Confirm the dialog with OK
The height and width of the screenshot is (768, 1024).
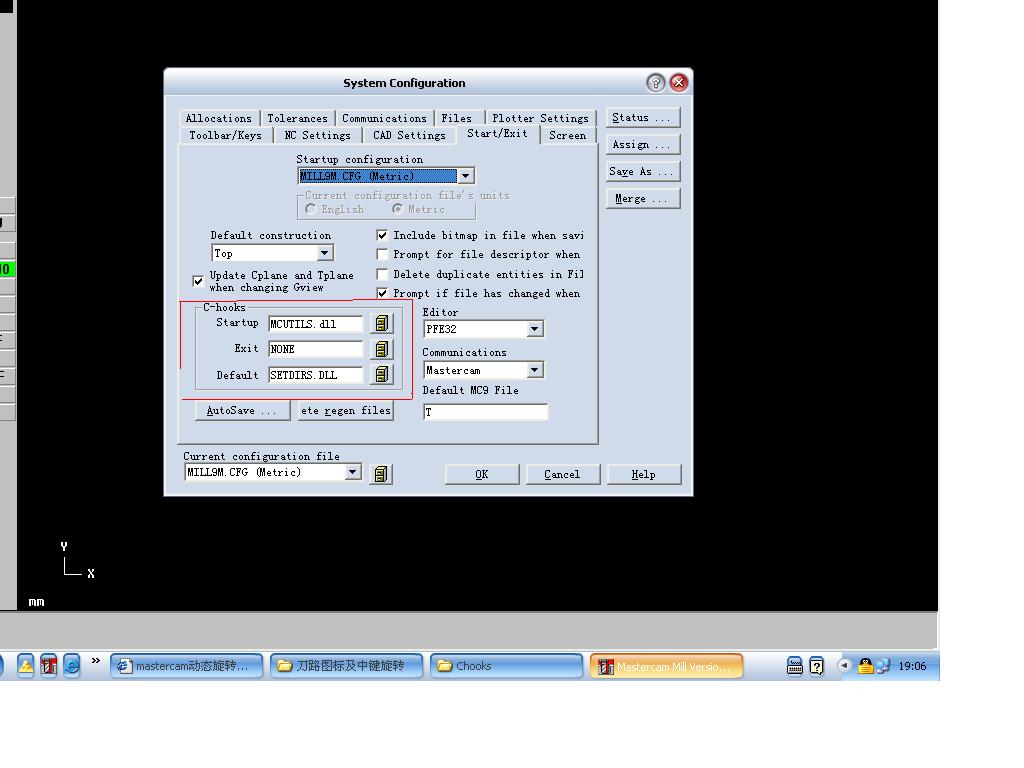tap(482, 474)
